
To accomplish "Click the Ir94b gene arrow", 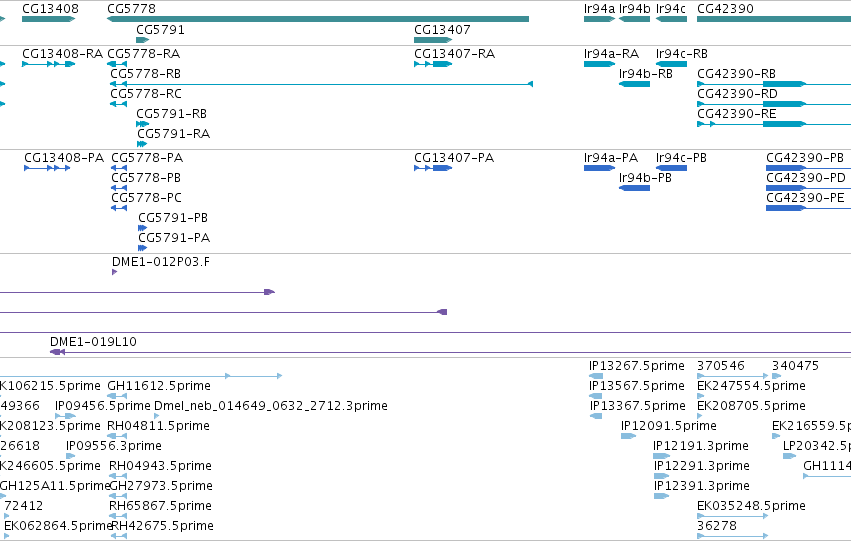I will click(634, 19).
